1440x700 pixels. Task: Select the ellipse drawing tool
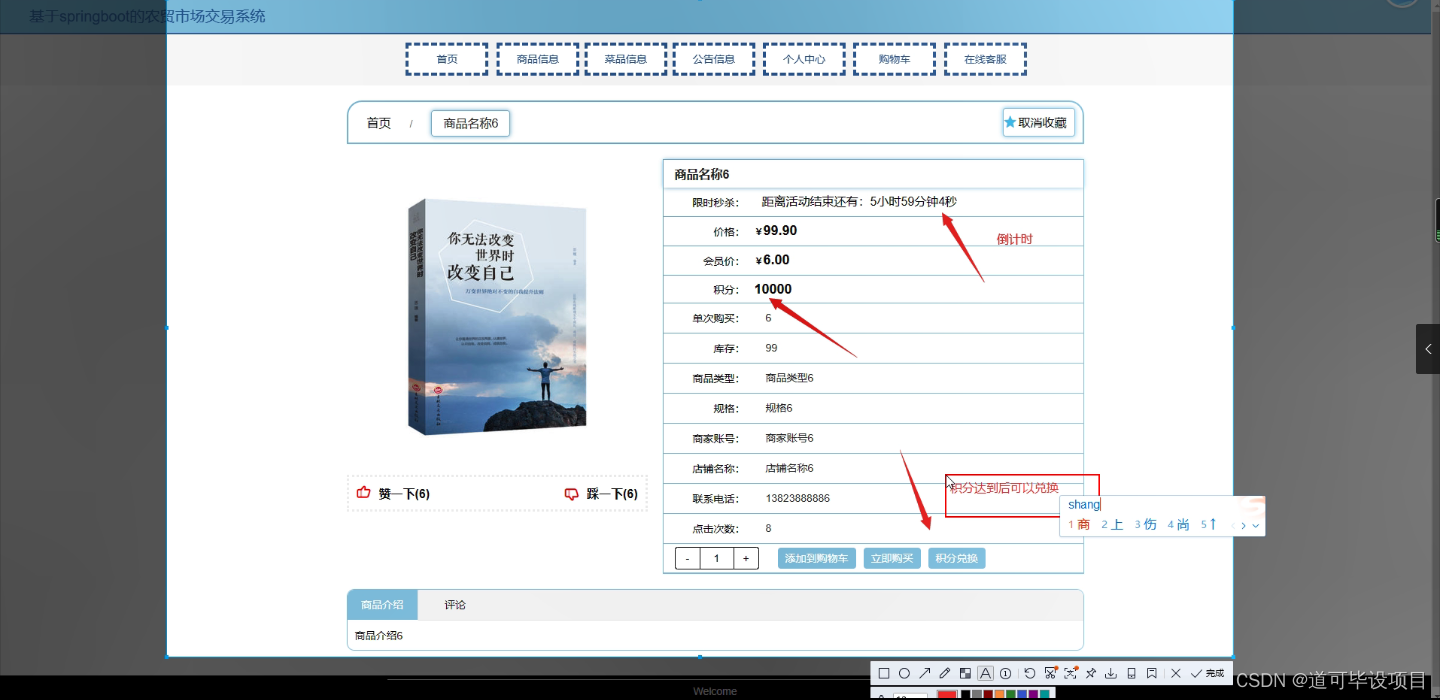(904, 672)
